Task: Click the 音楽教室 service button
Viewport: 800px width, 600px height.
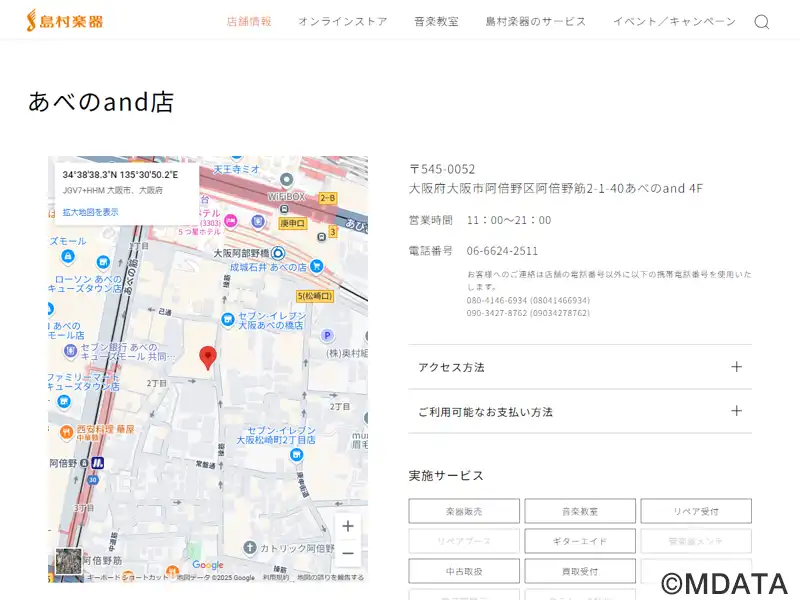Action: pos(580,511)
